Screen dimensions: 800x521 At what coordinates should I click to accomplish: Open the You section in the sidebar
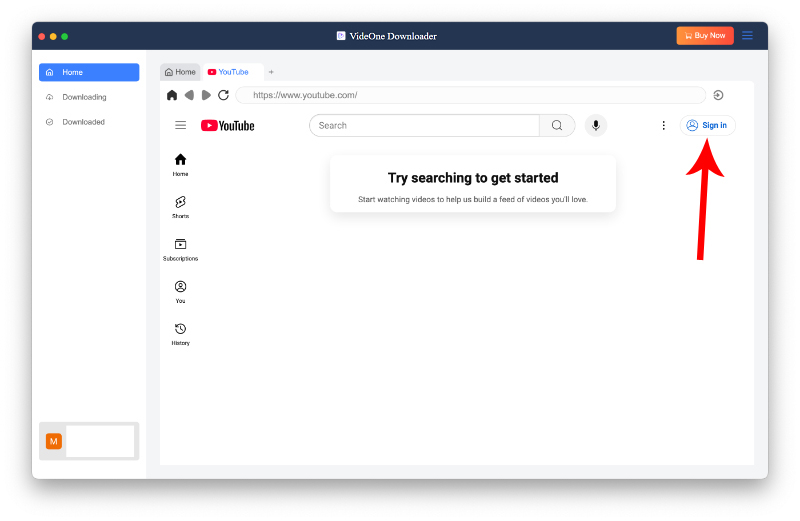pos(180,291)
